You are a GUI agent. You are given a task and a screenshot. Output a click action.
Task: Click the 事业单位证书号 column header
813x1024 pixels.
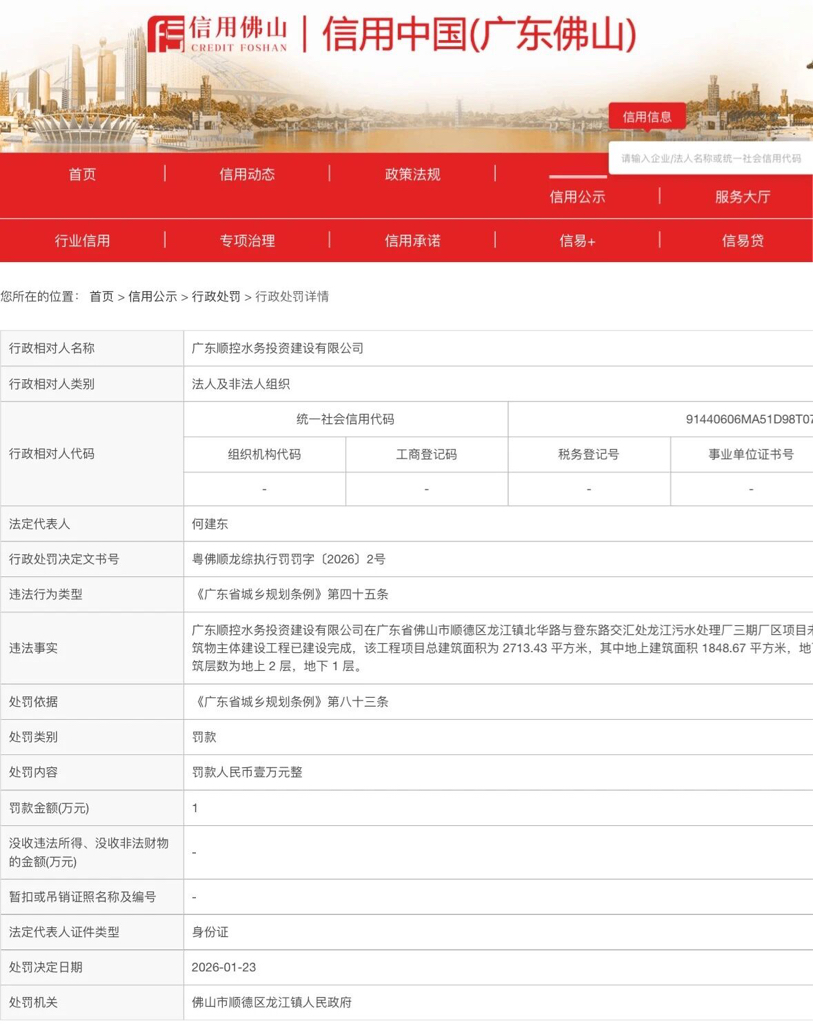tap(751, 455)
